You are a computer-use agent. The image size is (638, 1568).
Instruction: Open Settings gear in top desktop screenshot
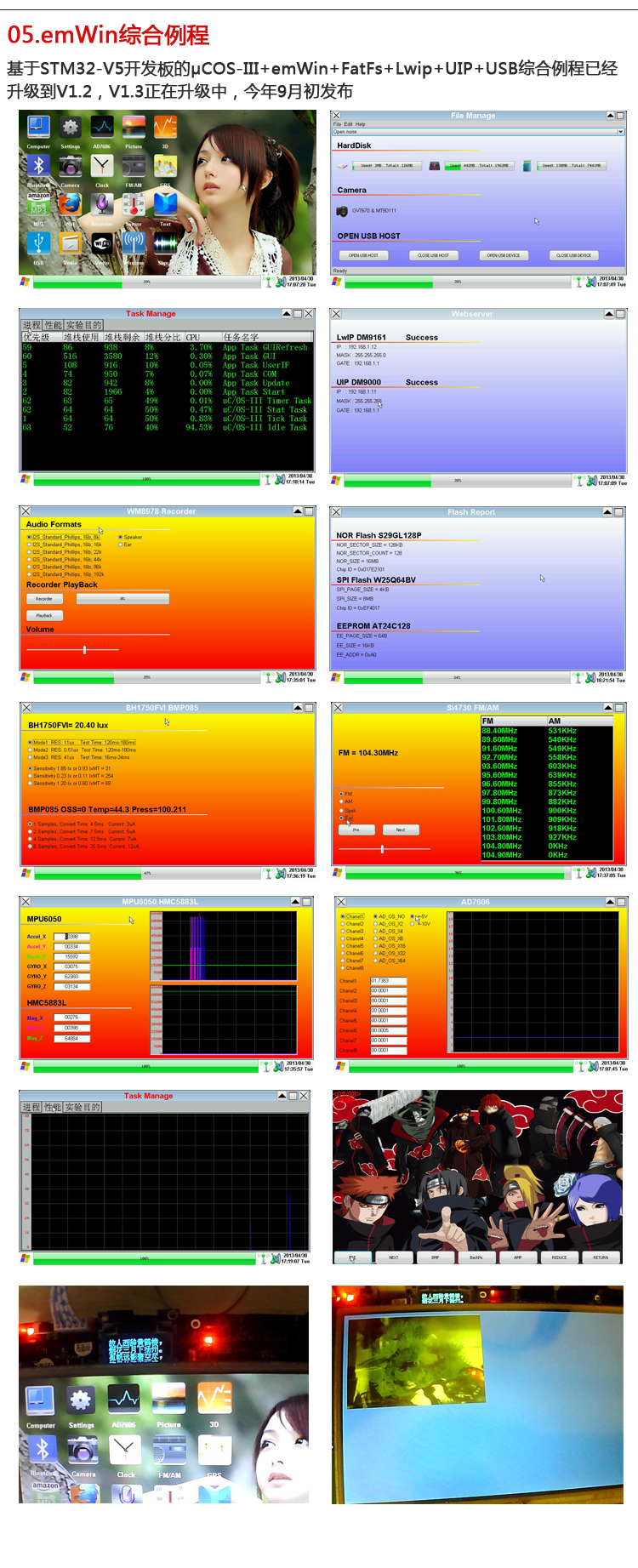(x=70, y=128)
